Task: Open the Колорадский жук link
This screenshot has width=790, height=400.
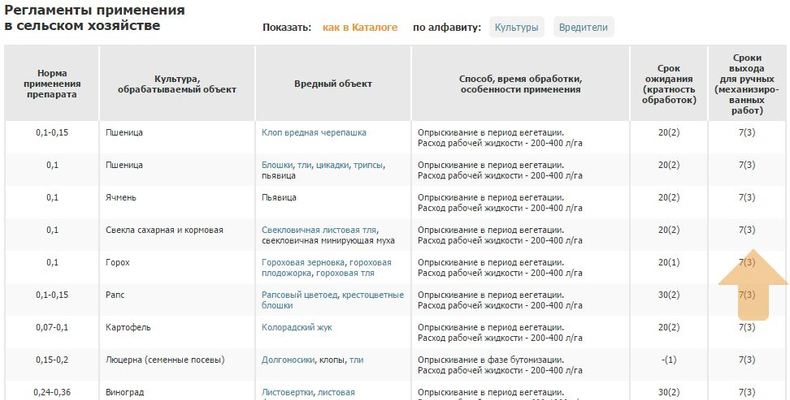Action: click(297, 327)
